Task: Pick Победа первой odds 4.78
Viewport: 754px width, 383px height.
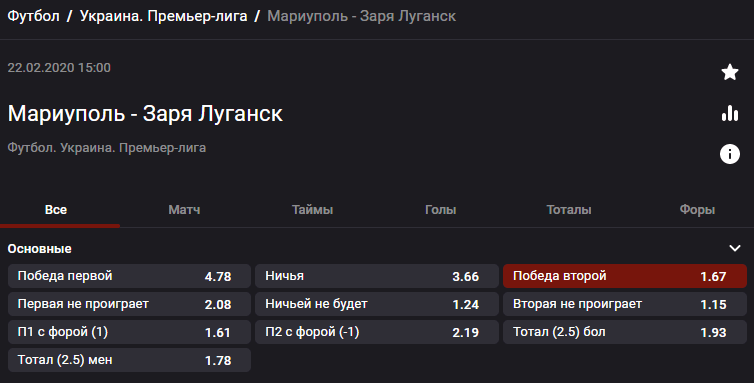Action: coord(129,276)
